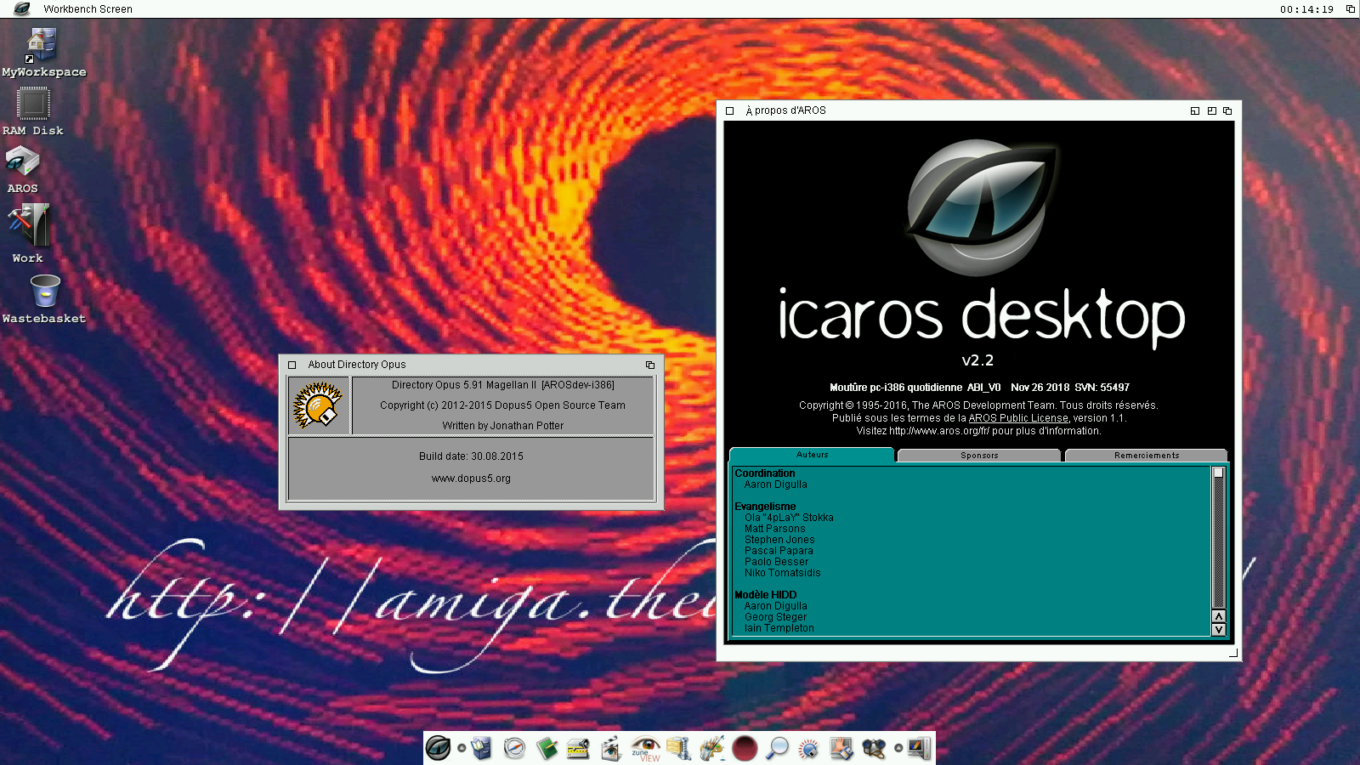
Task: Open the RAM Disk drive
Action: tap(32, 105)
